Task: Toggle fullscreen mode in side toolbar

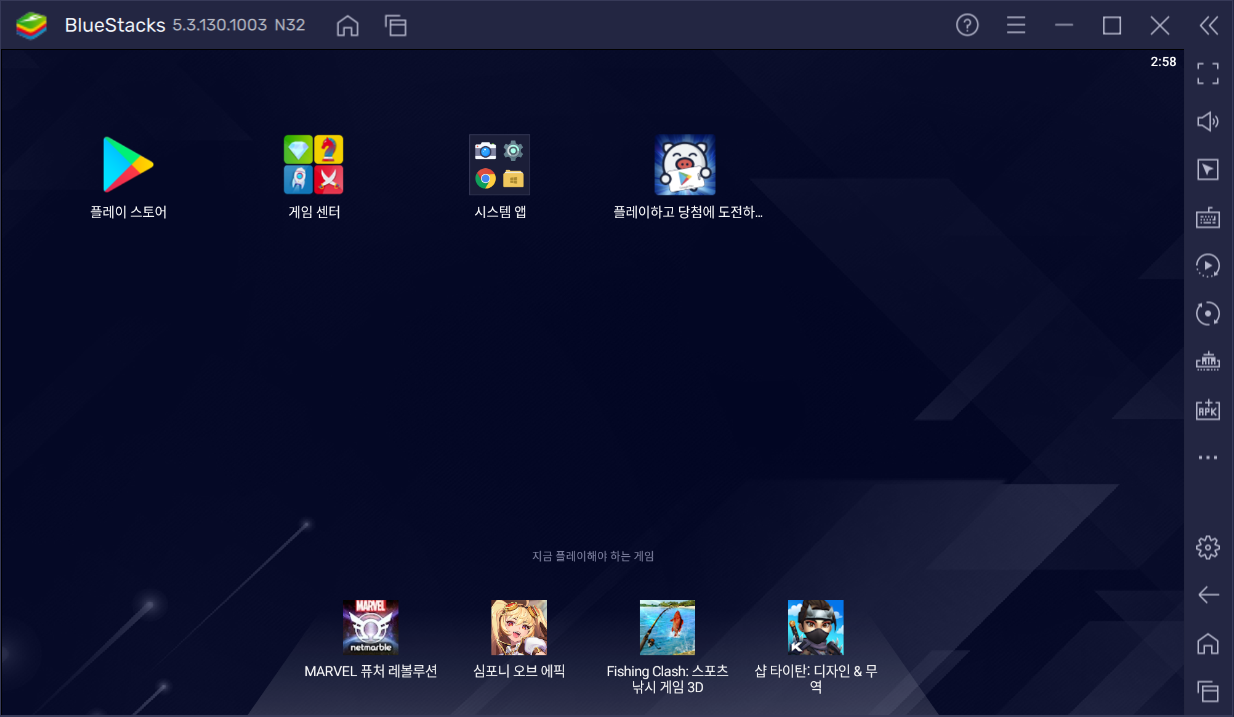Action: pyautogui.click(x=1208, y=73)
